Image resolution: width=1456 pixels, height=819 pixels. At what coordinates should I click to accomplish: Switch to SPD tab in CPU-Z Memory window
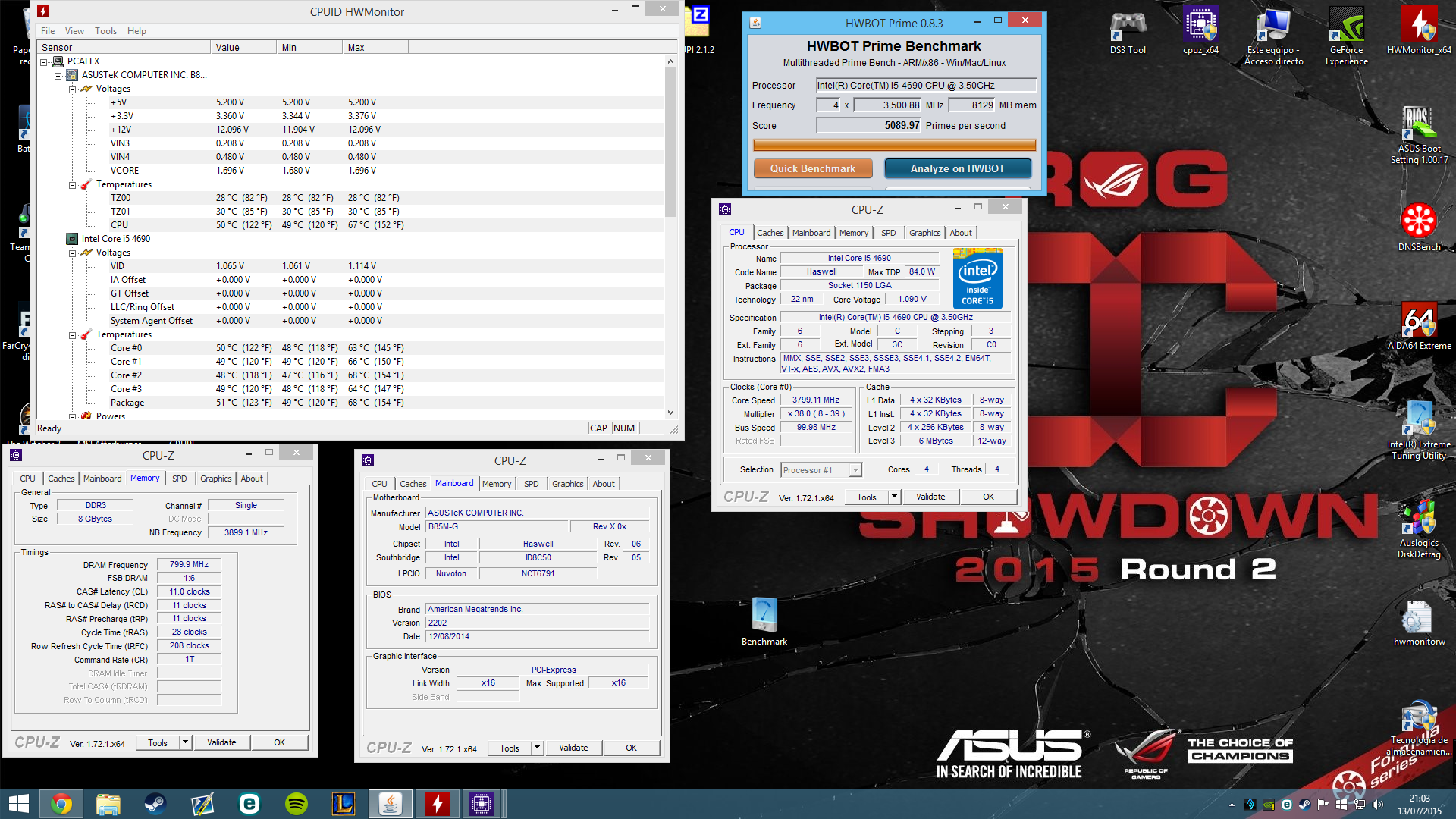[179, 479]
